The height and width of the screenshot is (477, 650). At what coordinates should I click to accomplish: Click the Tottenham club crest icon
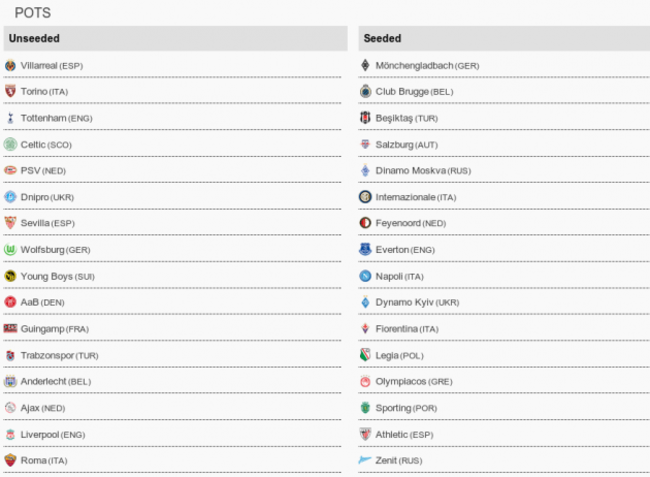[x=10, y=118]
